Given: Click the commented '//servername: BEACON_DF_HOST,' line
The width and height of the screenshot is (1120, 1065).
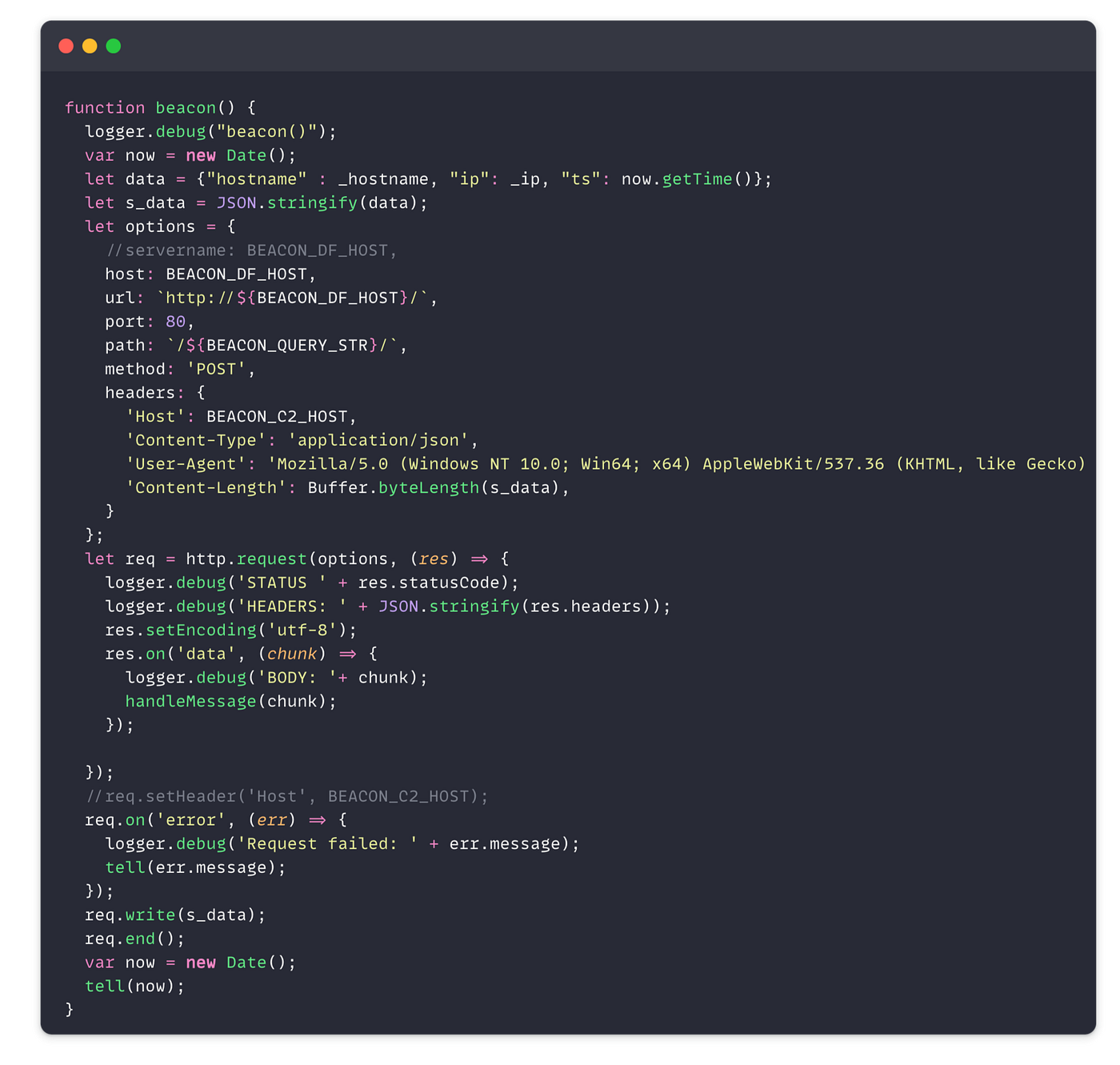Looking at the screenshot, I should click(251, 250).
